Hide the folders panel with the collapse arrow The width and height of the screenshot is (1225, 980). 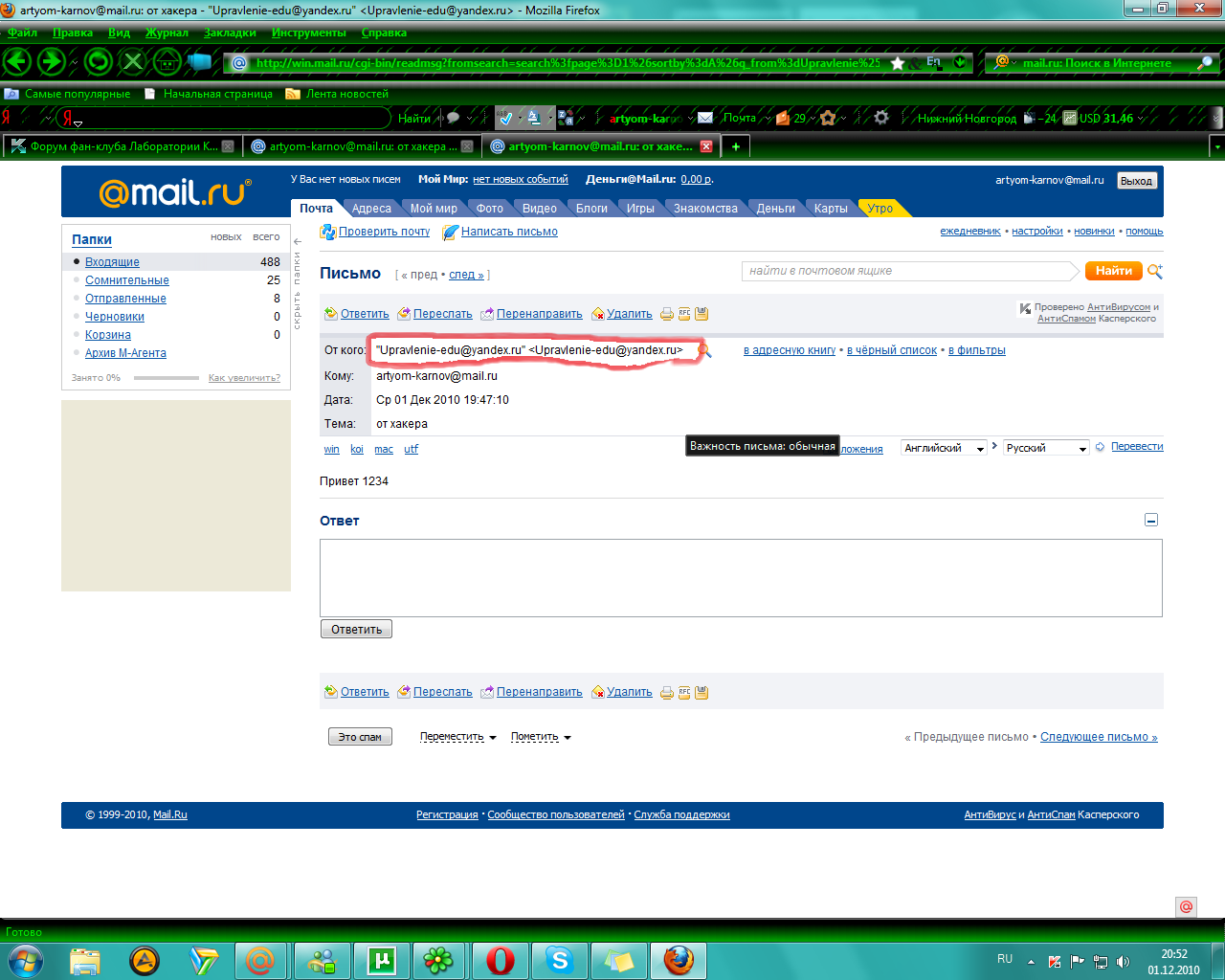click(298, 241)
